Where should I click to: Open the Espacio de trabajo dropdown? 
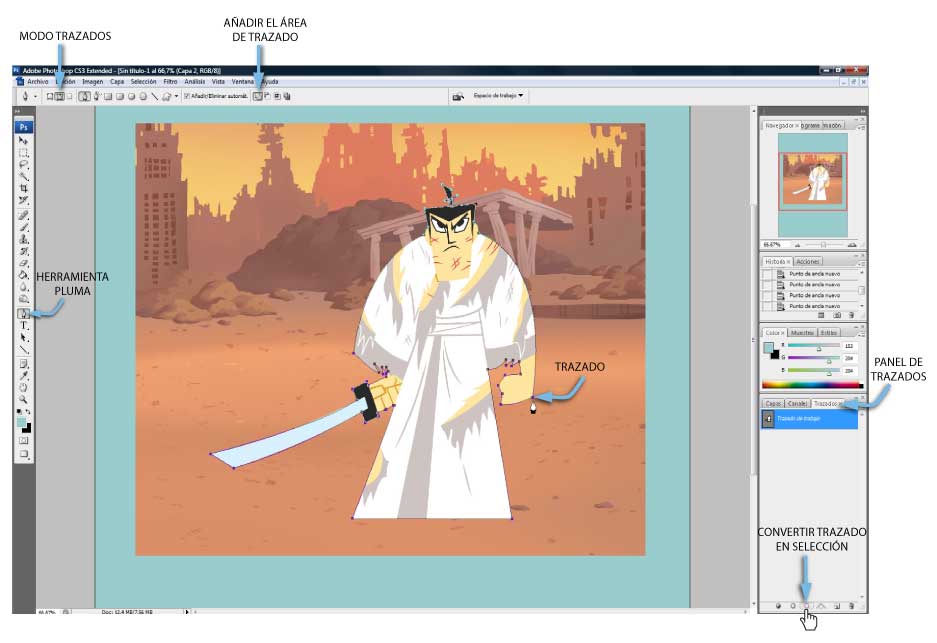tap(498, 96)
